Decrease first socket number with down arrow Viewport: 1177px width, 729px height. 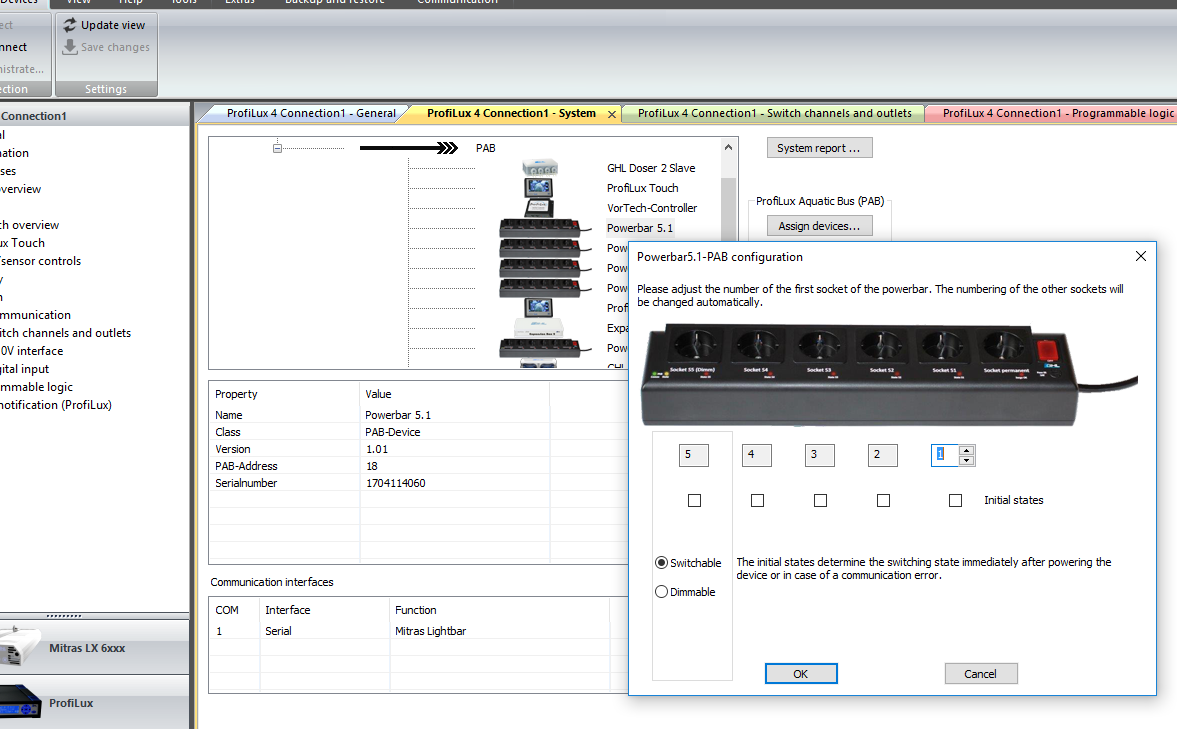[967, 460]
